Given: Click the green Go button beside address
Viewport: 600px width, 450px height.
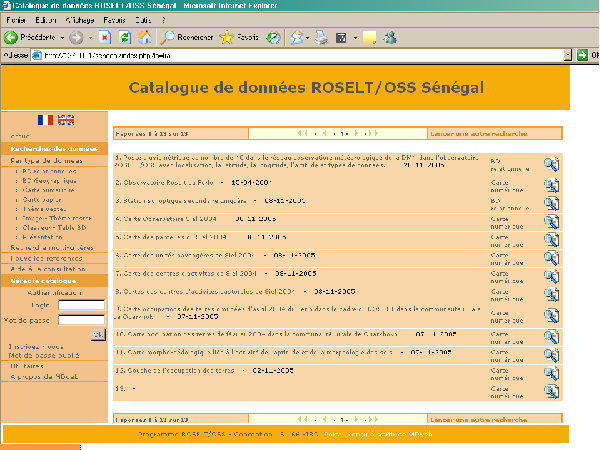Looking at the screenshot, I should pos(582,55).
